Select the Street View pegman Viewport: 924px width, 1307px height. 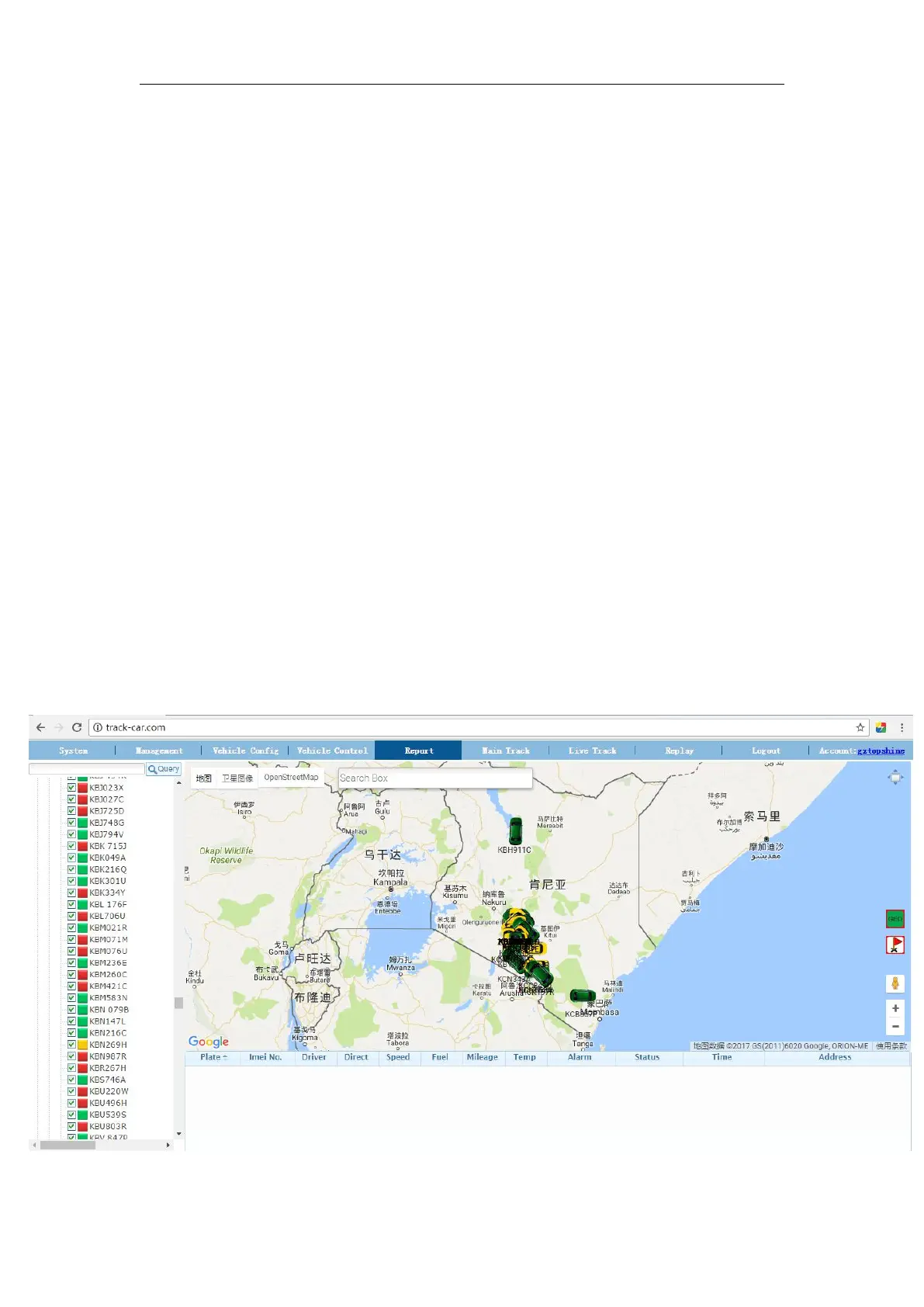click(895, 983)
